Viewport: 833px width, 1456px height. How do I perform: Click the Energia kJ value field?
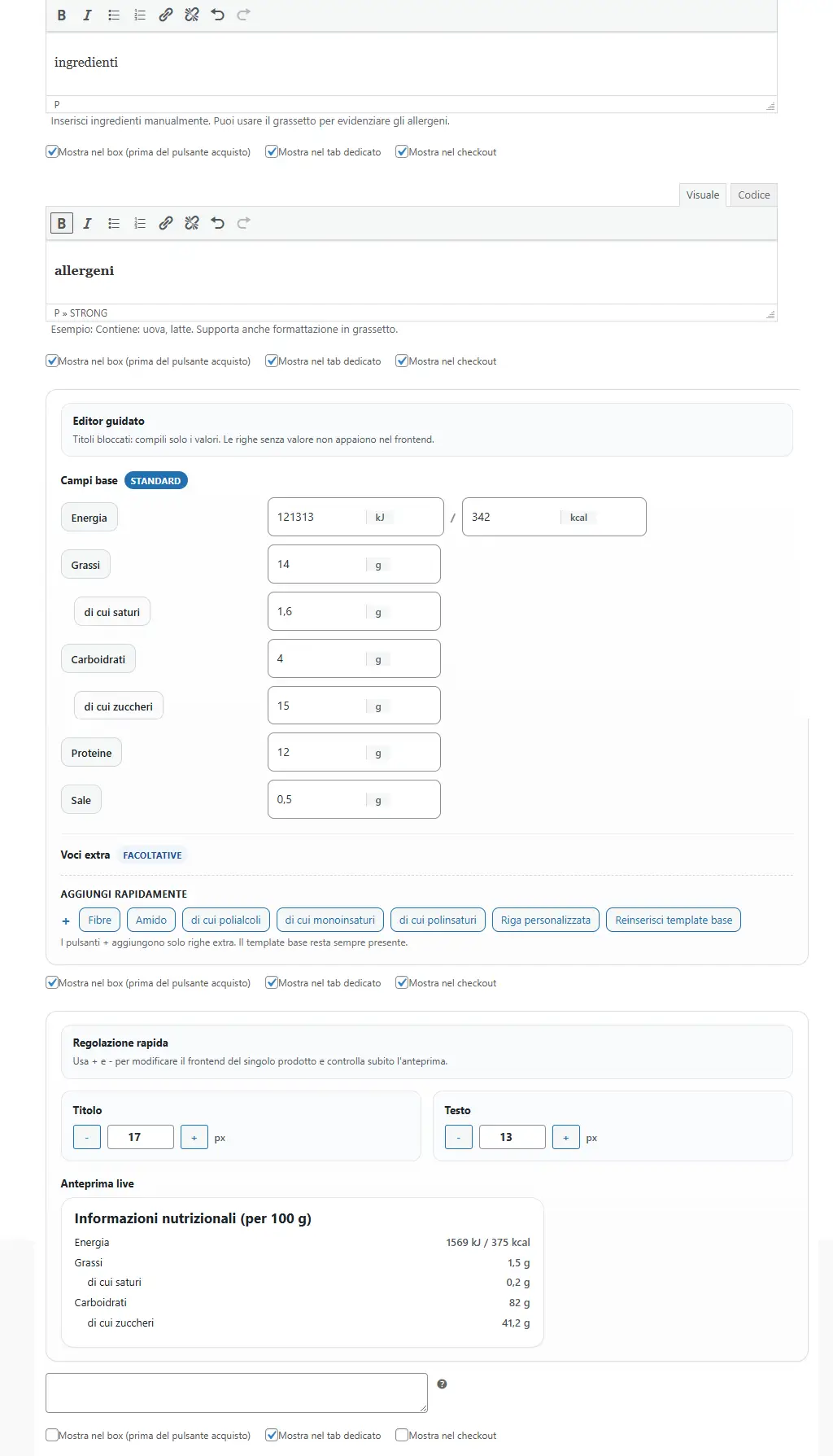[x=319, y=517]
